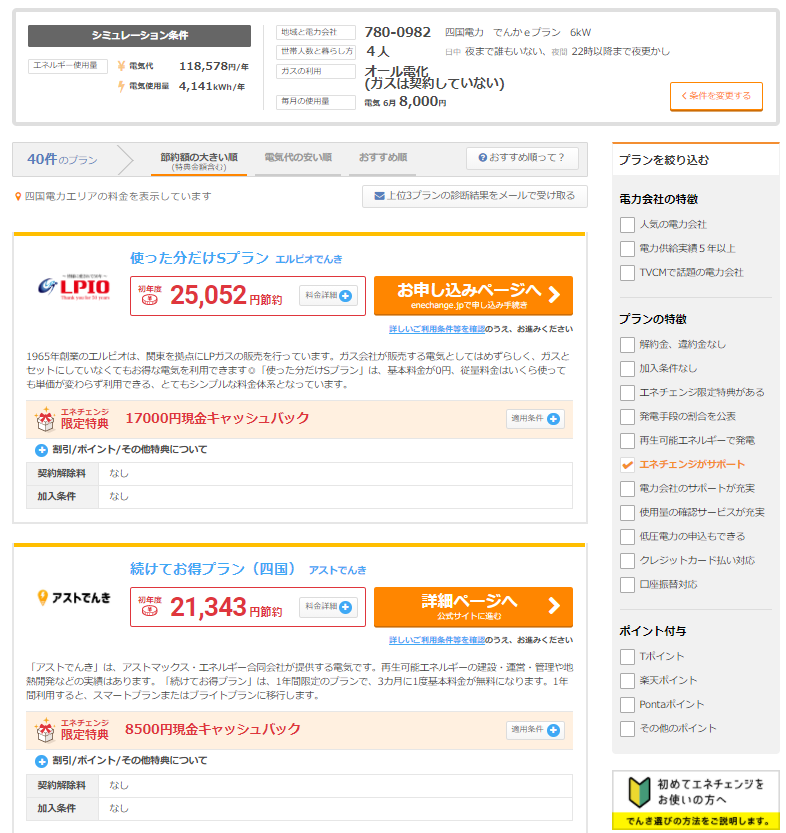
Task: Switch to the 電気代の安い順 tab
Action: click(x=297, y=158)
